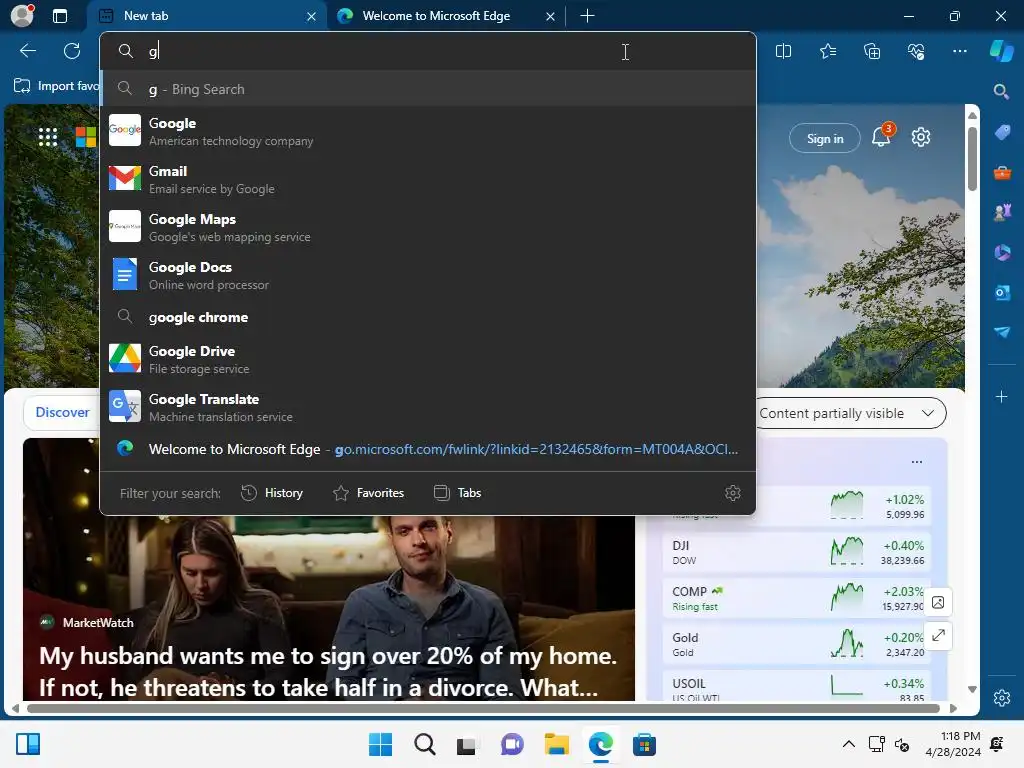Open the Edge profile avatar
1024x768 pixels.
click(x=22, y=16)
